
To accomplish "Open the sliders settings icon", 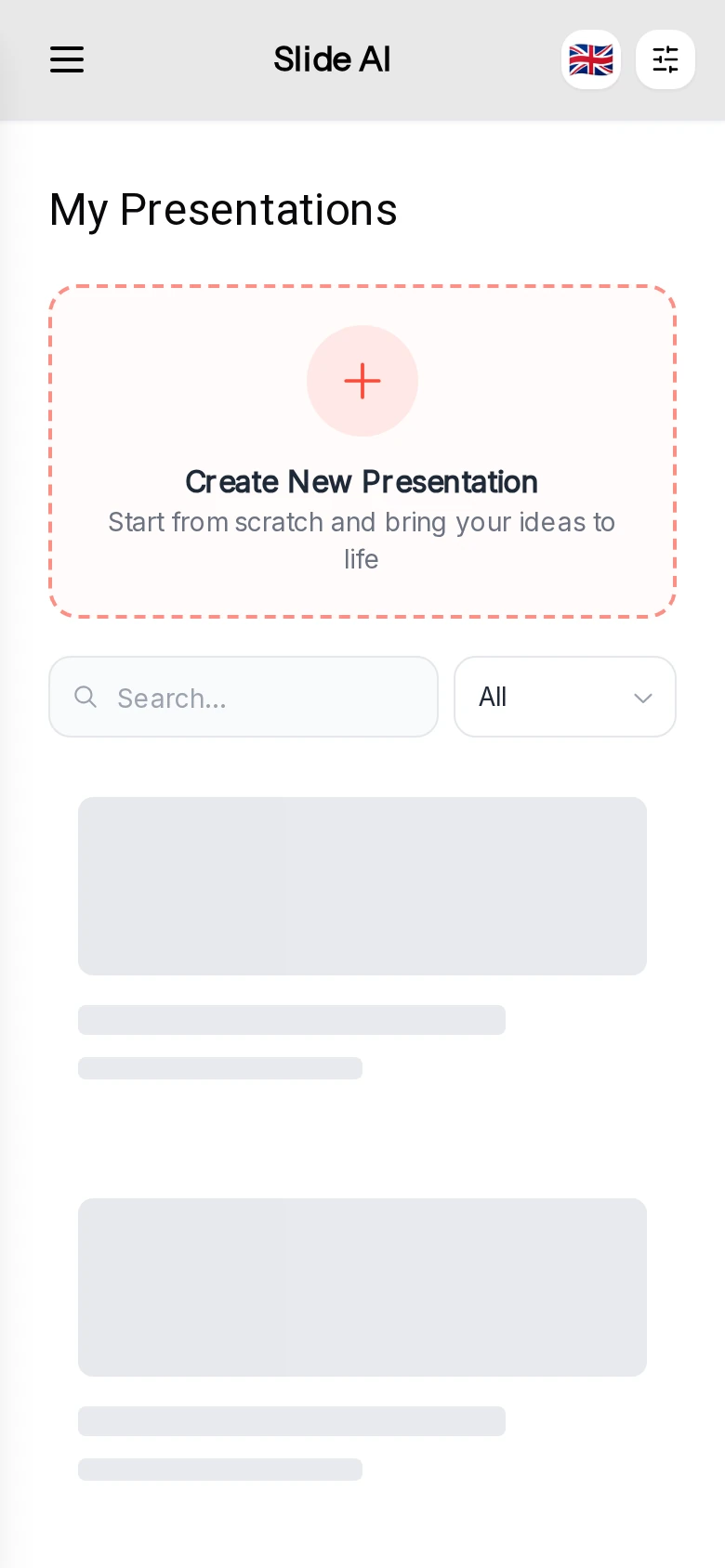I will (666, 59).
